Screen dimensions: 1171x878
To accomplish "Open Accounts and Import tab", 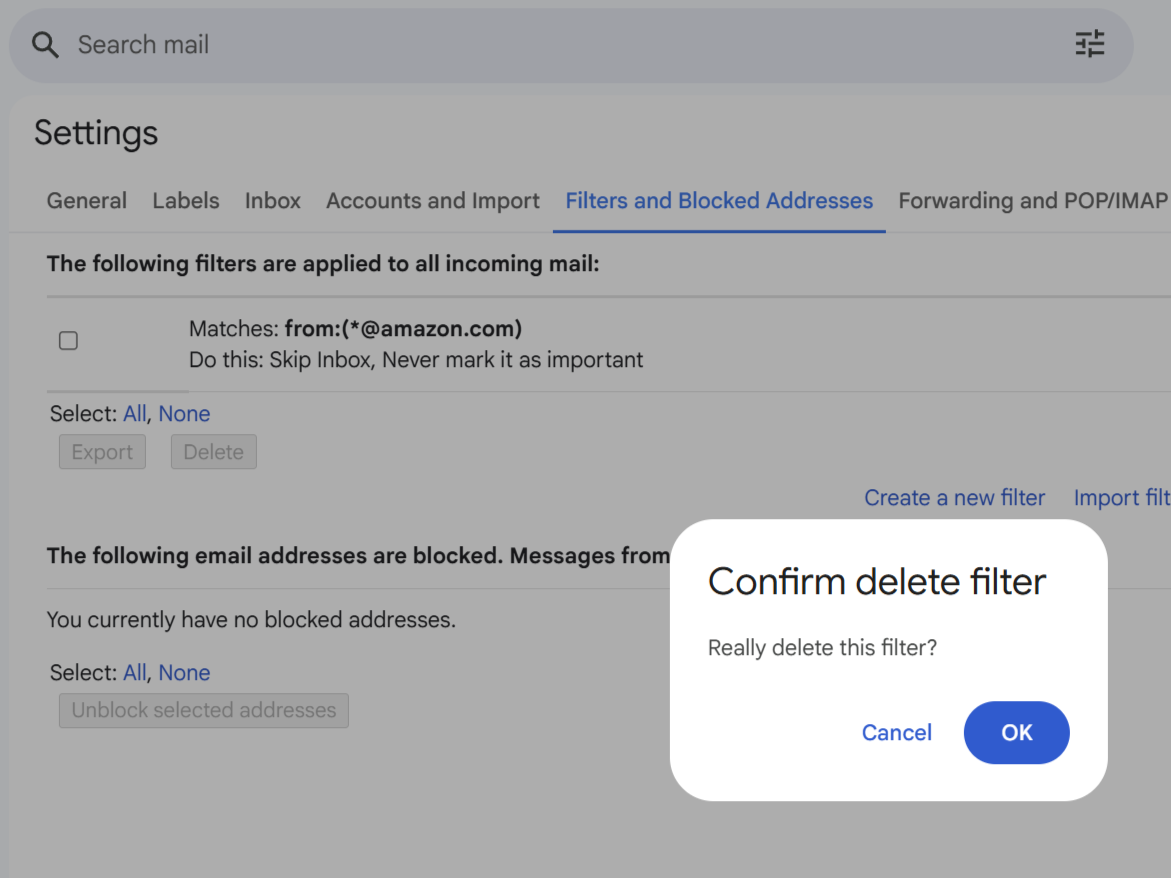I will point(433,201).
